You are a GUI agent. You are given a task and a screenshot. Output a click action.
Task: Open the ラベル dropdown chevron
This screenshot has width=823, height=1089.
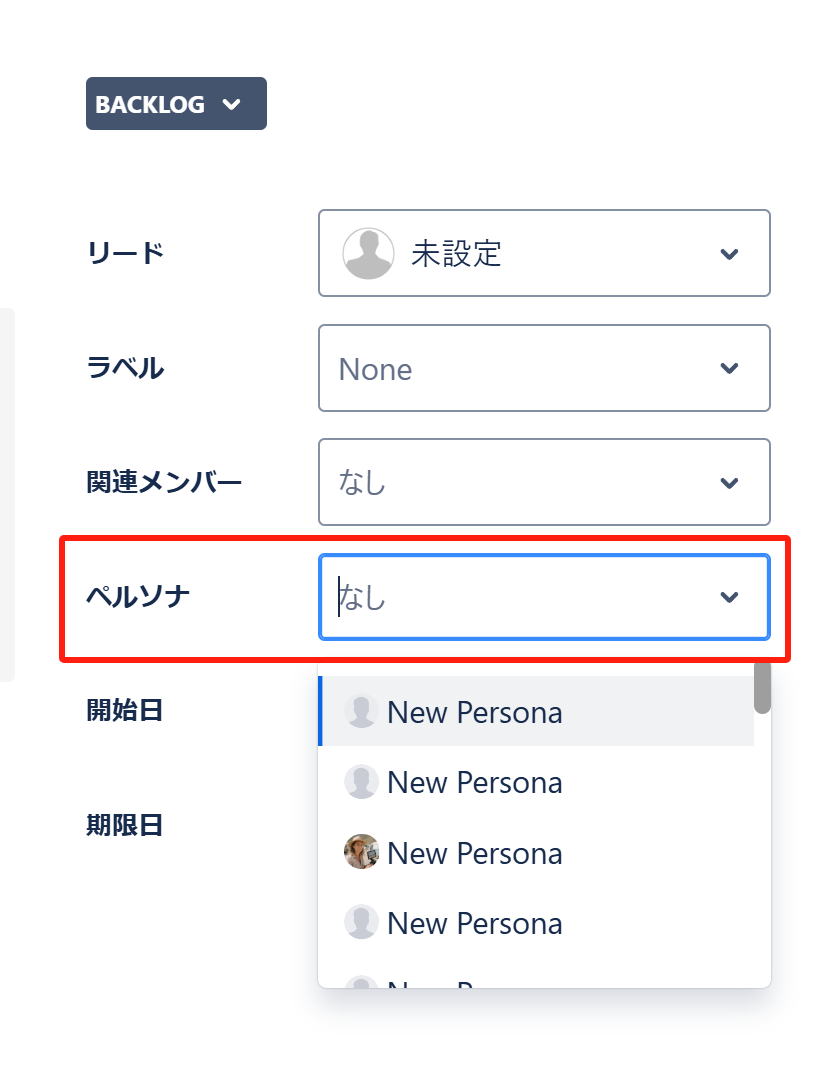[729, 368]
